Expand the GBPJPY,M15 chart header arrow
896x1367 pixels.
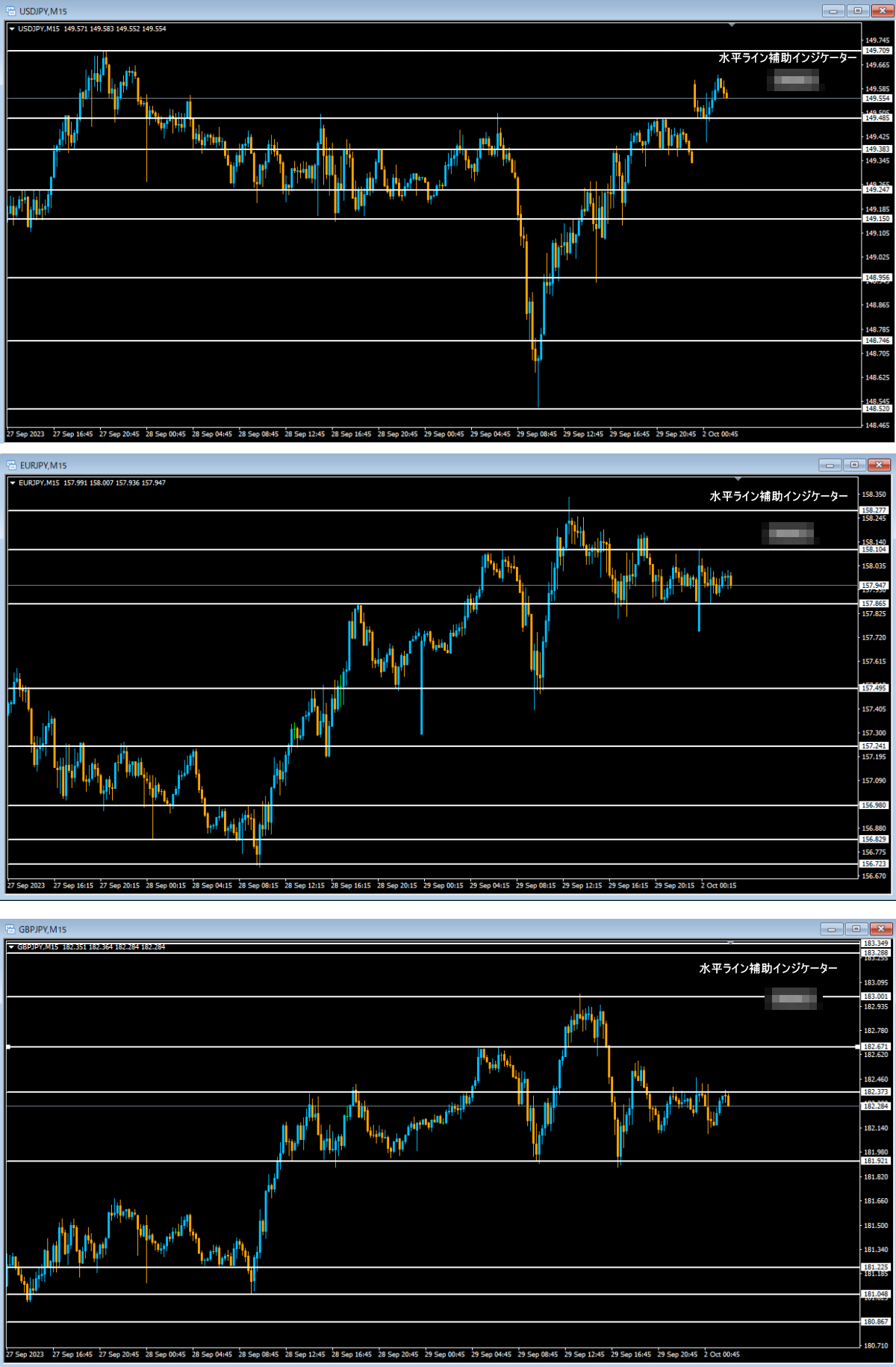(11, 947)
